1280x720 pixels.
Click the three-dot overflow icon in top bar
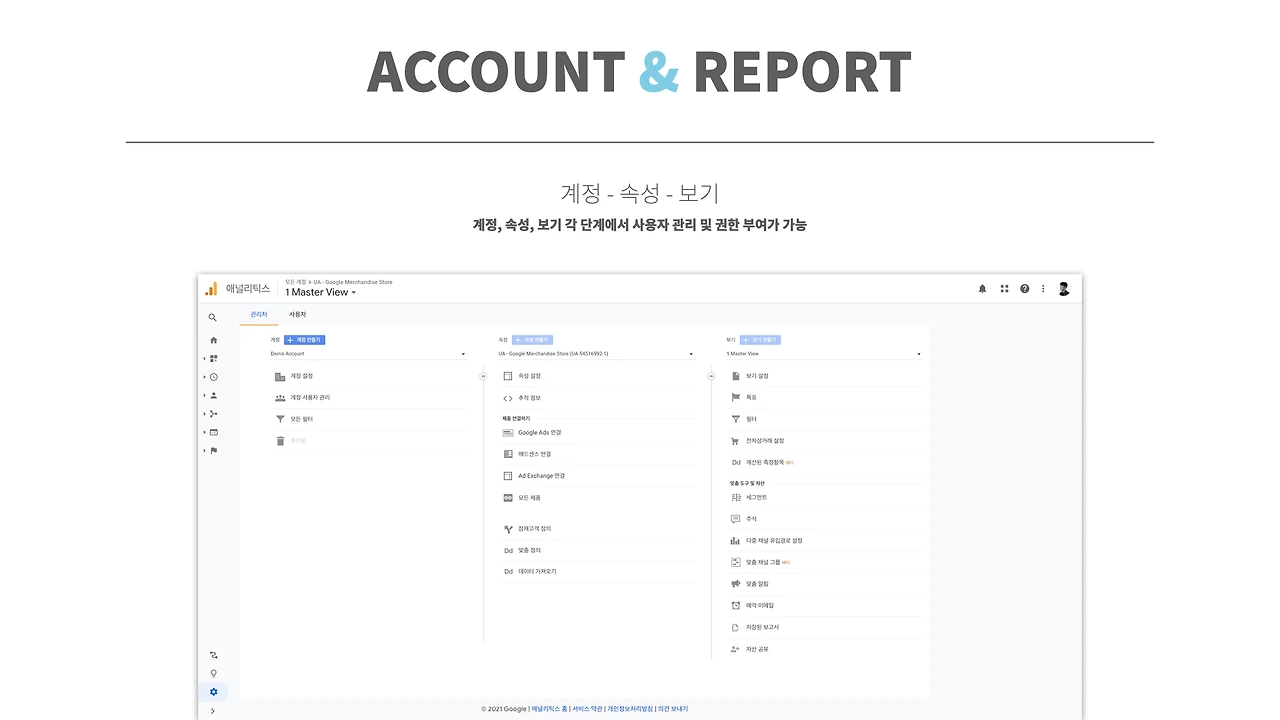pyautogui.click(x=1044, y=288)
